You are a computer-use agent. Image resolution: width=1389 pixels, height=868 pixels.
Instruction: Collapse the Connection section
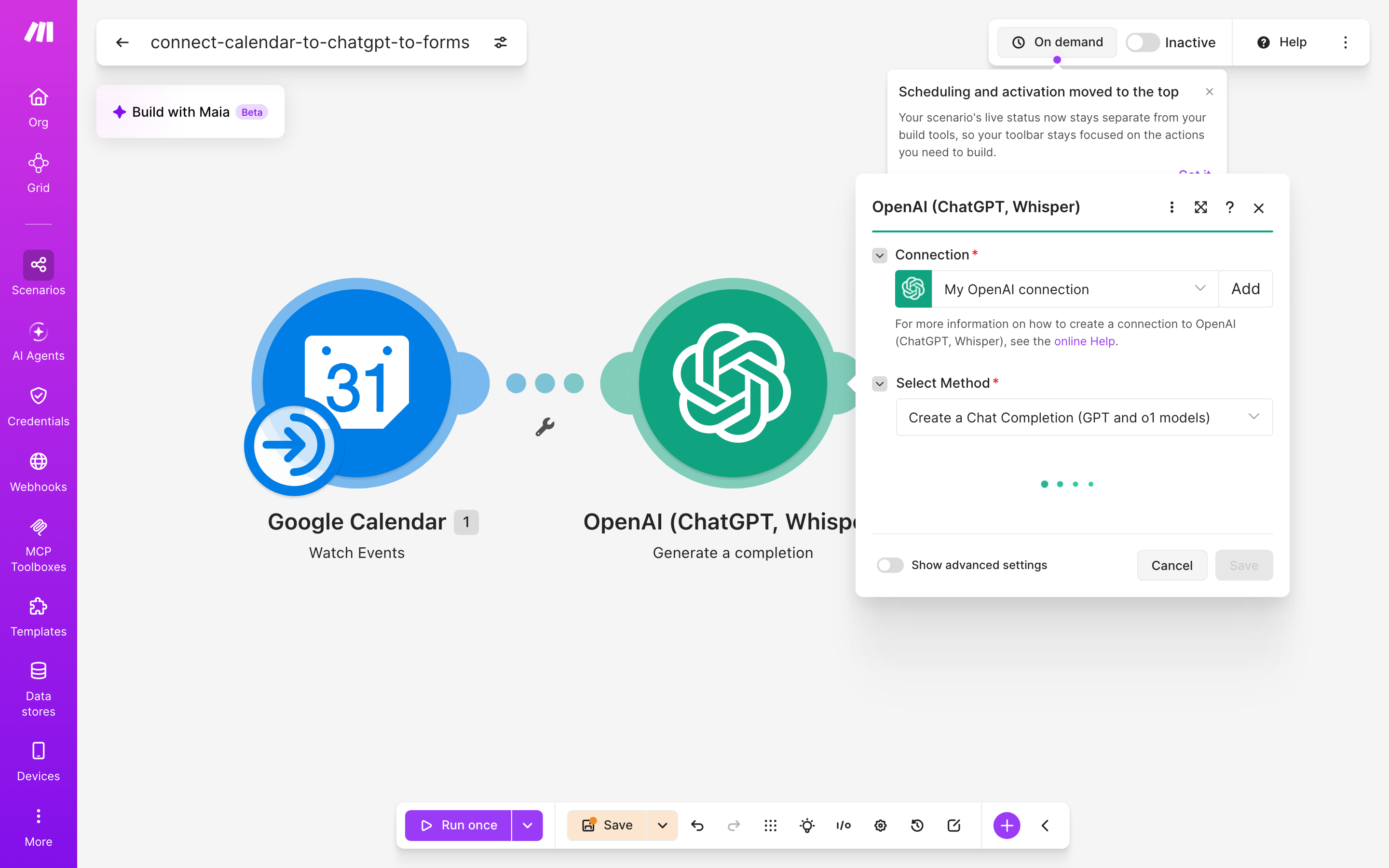point(879,256)
